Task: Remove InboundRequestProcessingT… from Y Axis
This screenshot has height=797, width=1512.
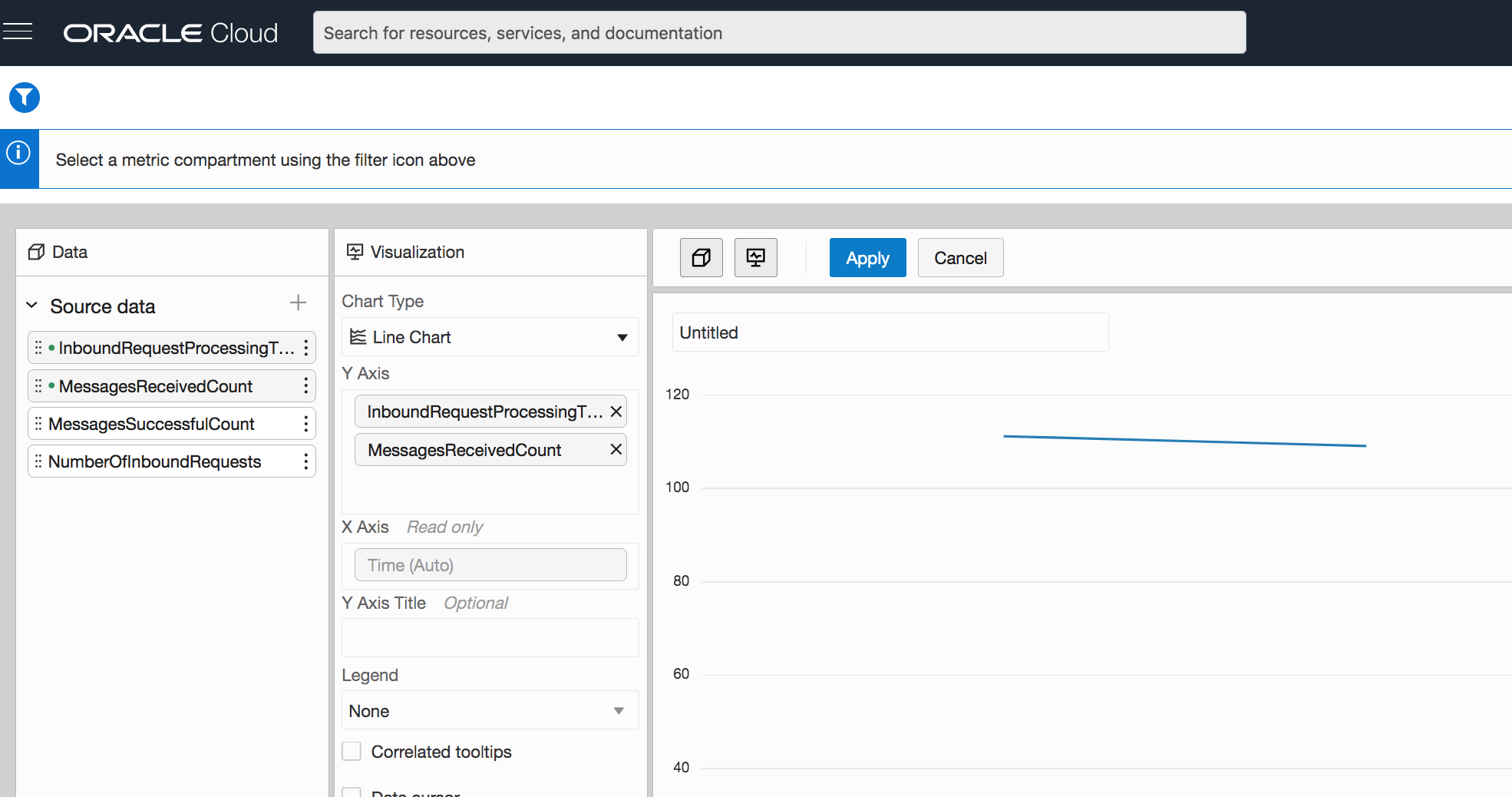Action: click(616, 412)
